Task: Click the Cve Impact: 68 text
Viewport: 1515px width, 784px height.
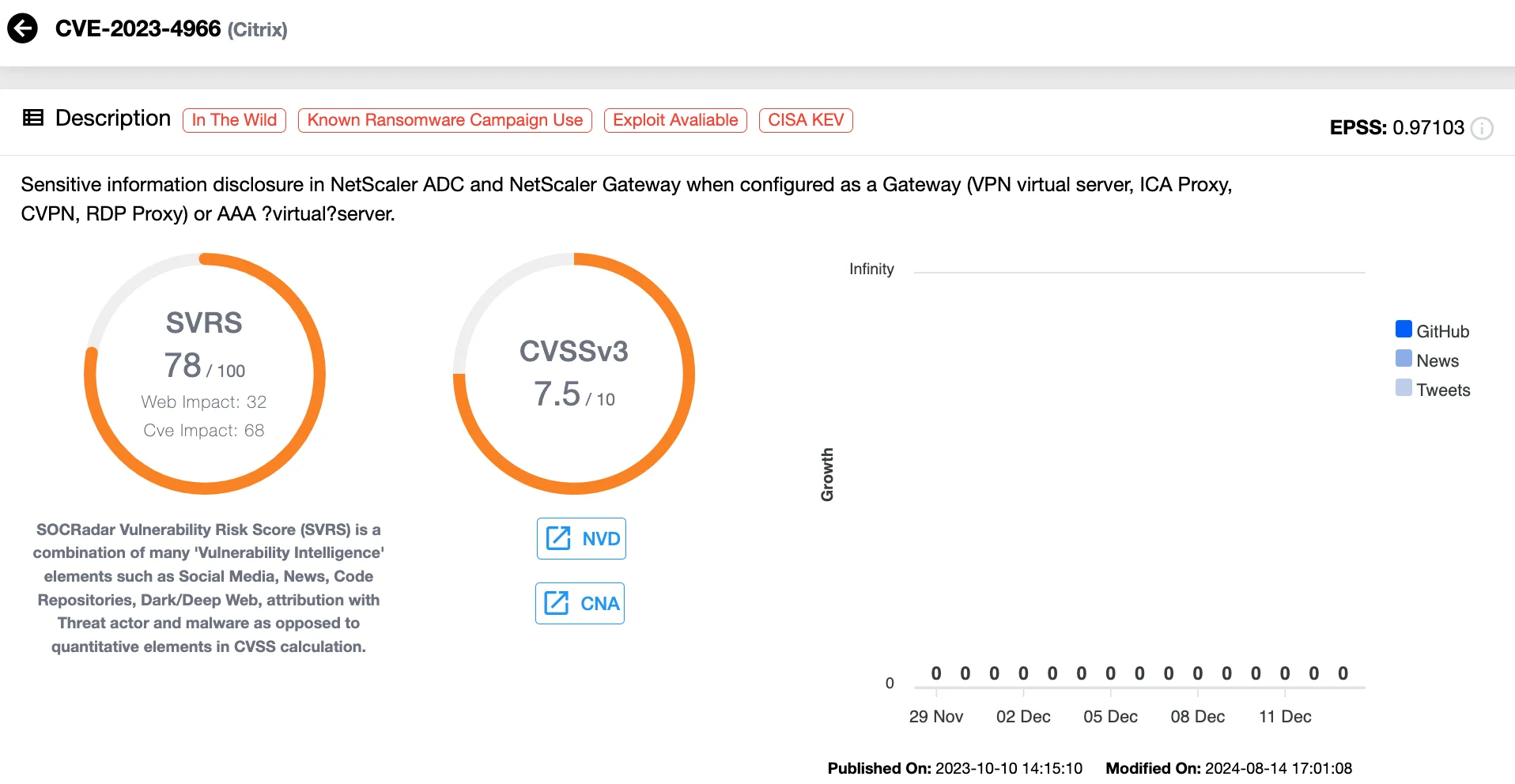Action: [204, 431]
